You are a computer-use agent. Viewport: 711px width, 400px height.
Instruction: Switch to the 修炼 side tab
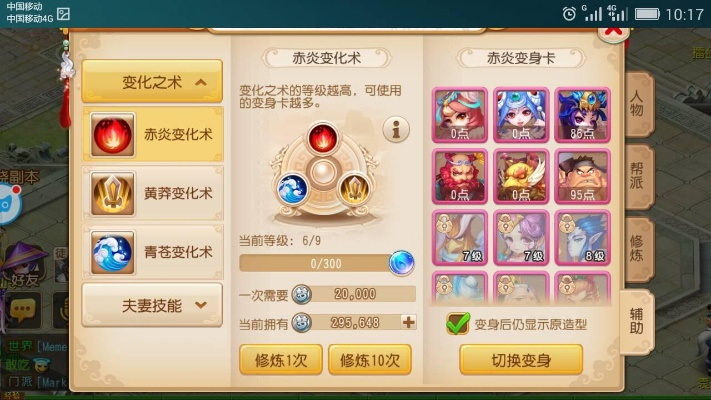[x=638, y=249]
